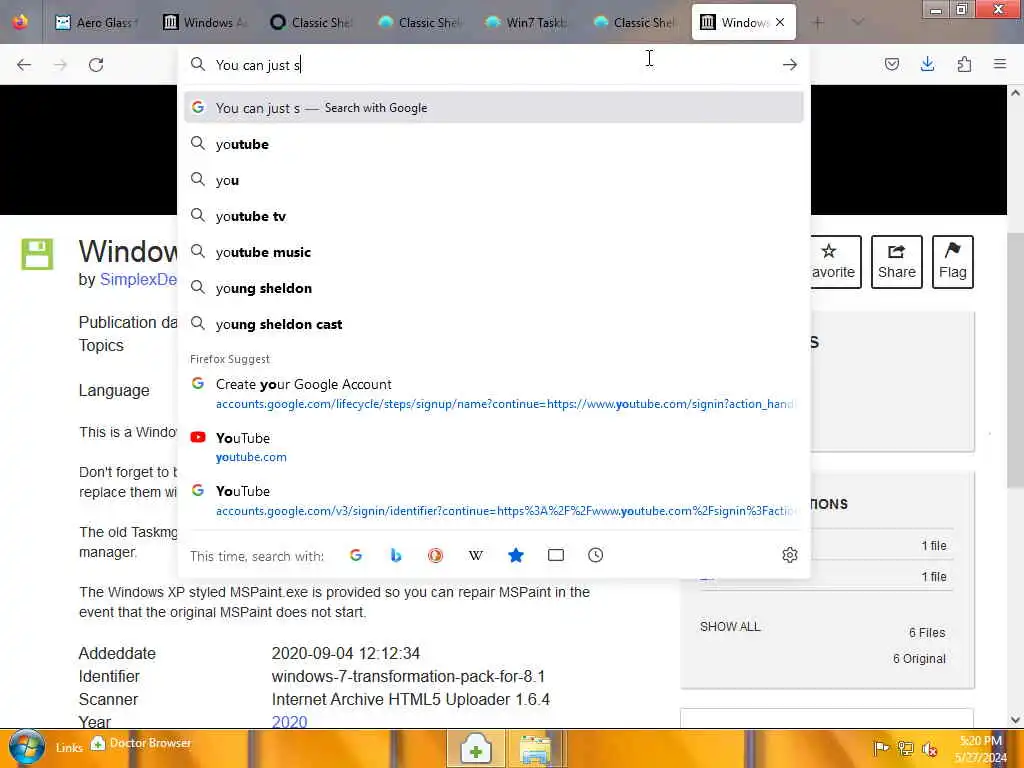Open Create your Google Account suggestion
This screenshot has height=768, width=1024.
coord(494,394)
